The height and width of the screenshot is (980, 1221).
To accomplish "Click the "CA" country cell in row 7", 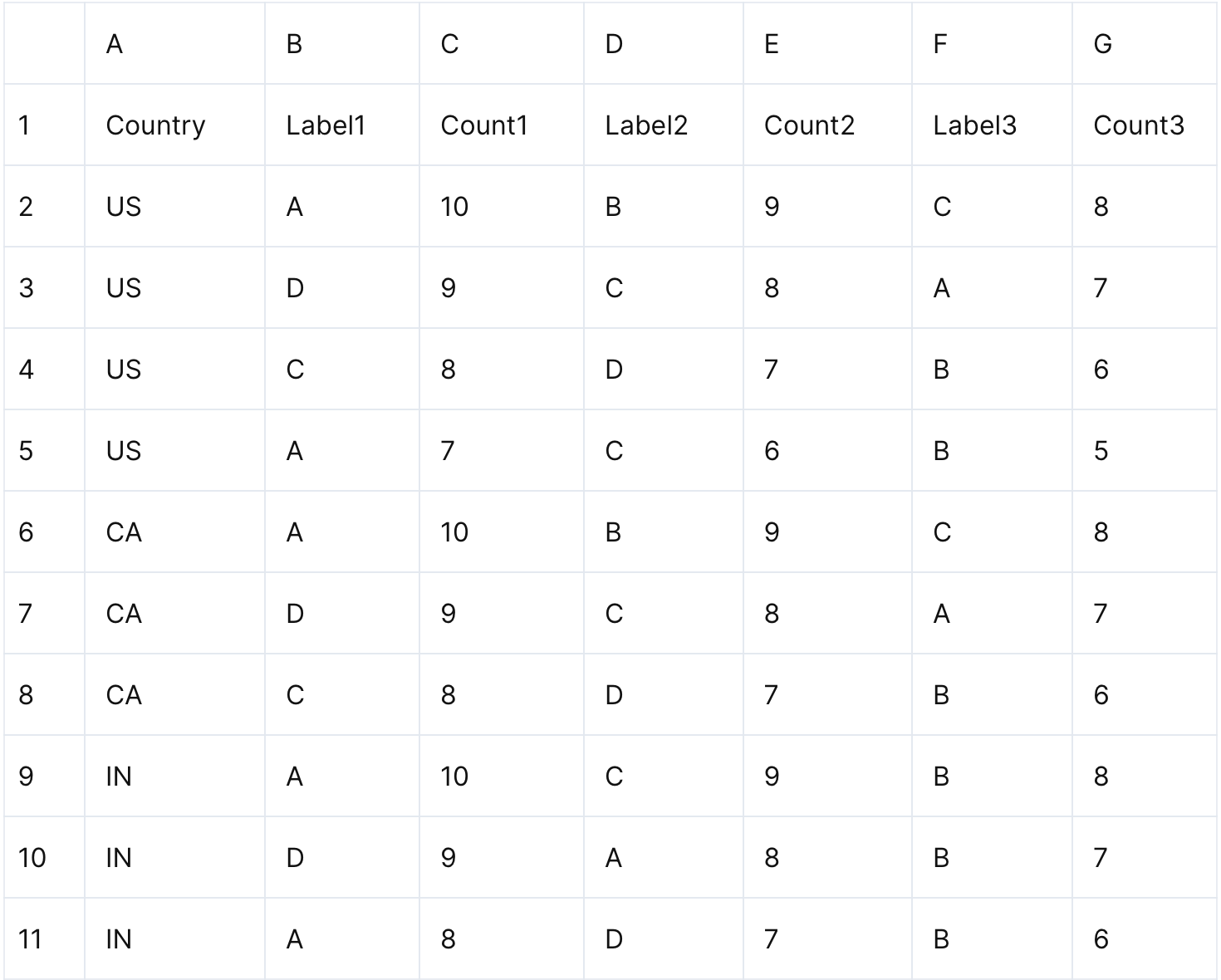I will (124, 614).
